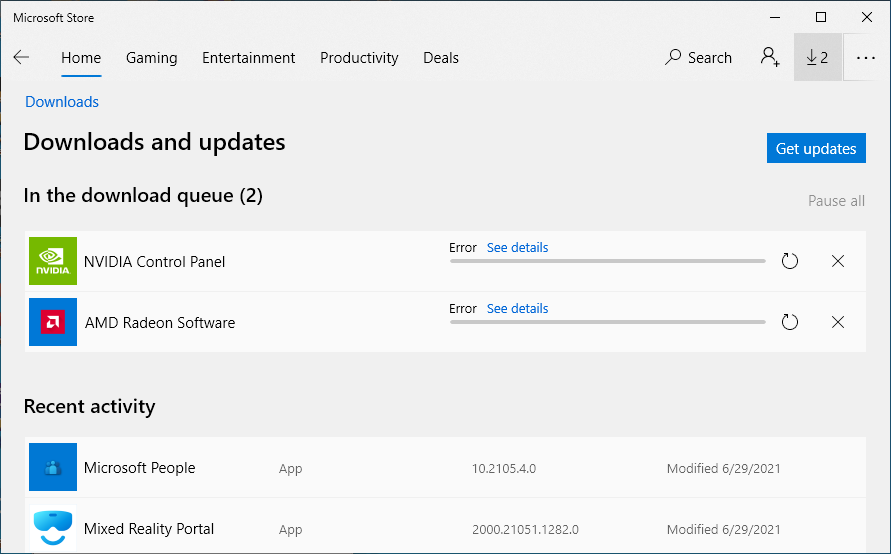Image resolution: width=891 pixels, height=554 pixels.
Task: Open the account sign-in icon
Action: [x=770, y=57]
